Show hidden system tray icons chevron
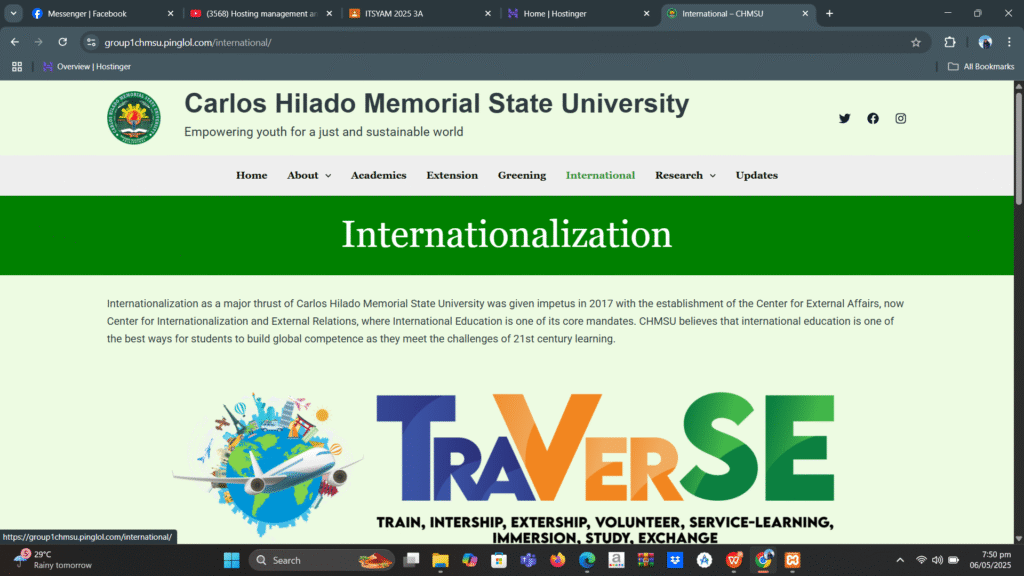The width and height of the screenshot is (1024, 576). (x=899, y=560)
